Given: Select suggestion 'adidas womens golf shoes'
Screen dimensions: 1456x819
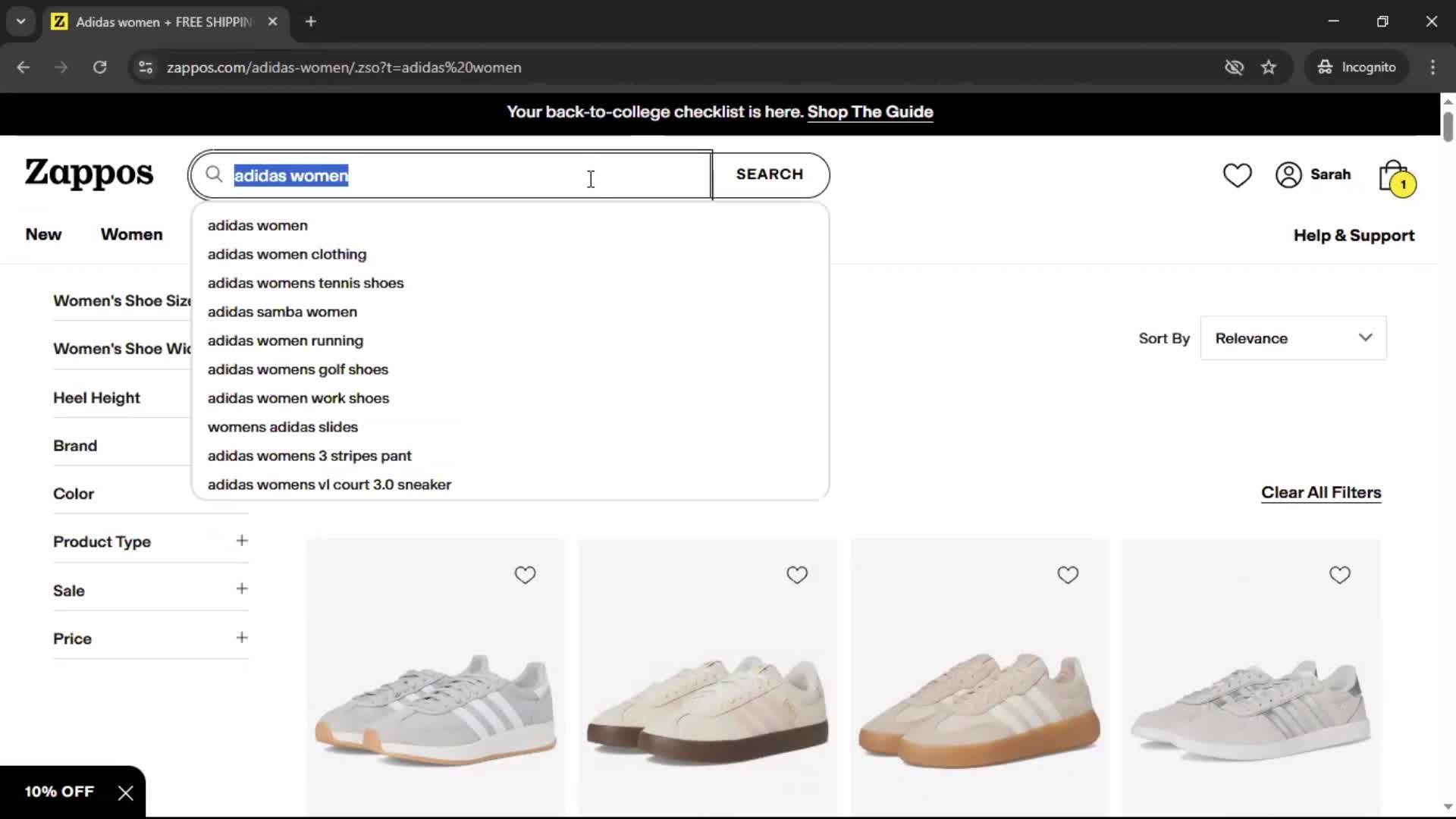Looking at the screenshot, I should tap(510, 370).
